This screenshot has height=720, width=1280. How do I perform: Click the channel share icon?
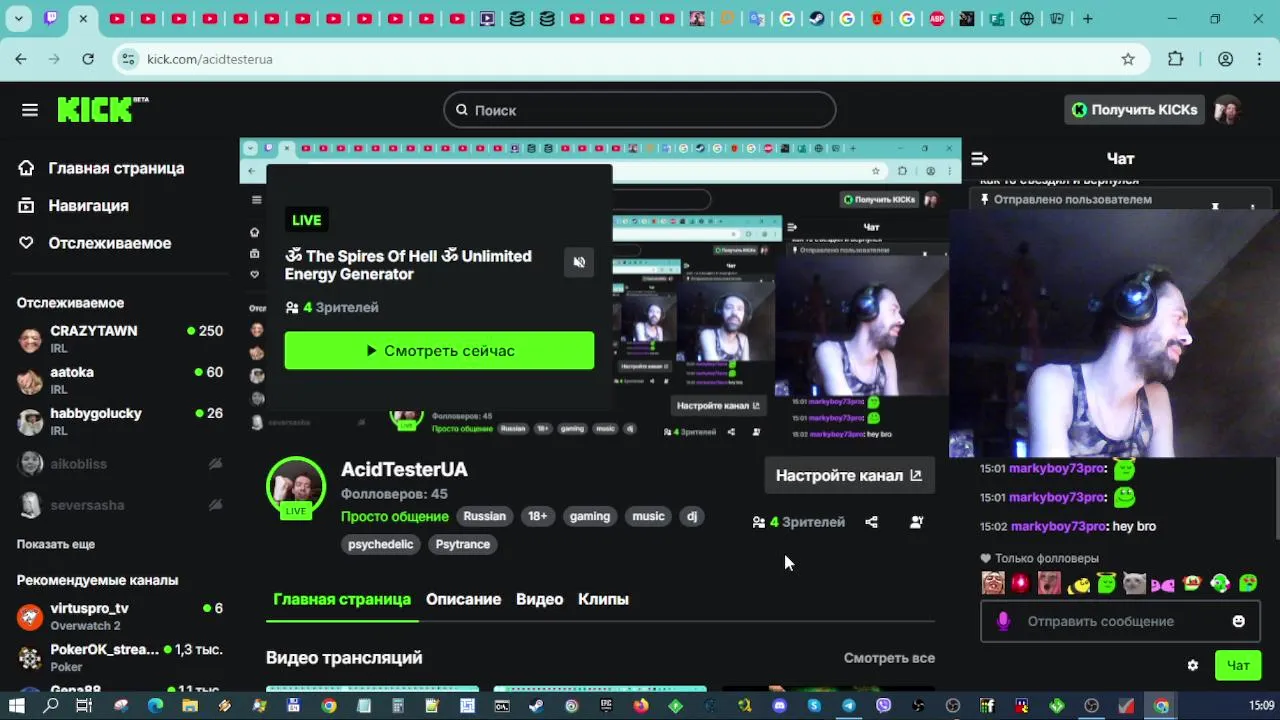(871, 522)
